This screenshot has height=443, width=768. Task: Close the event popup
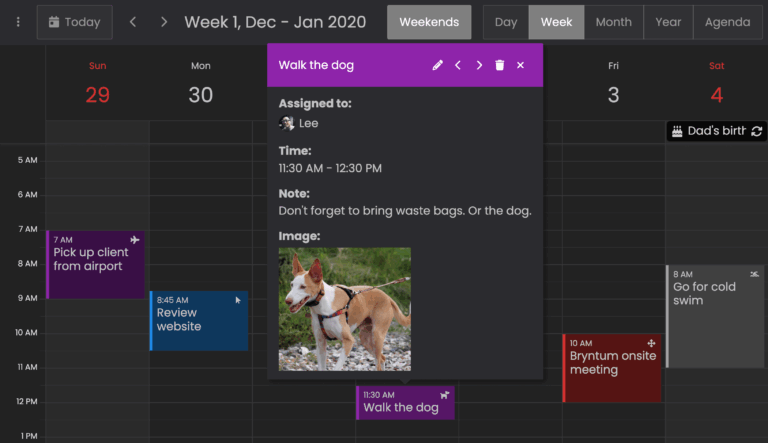click(x=520, y=65)
